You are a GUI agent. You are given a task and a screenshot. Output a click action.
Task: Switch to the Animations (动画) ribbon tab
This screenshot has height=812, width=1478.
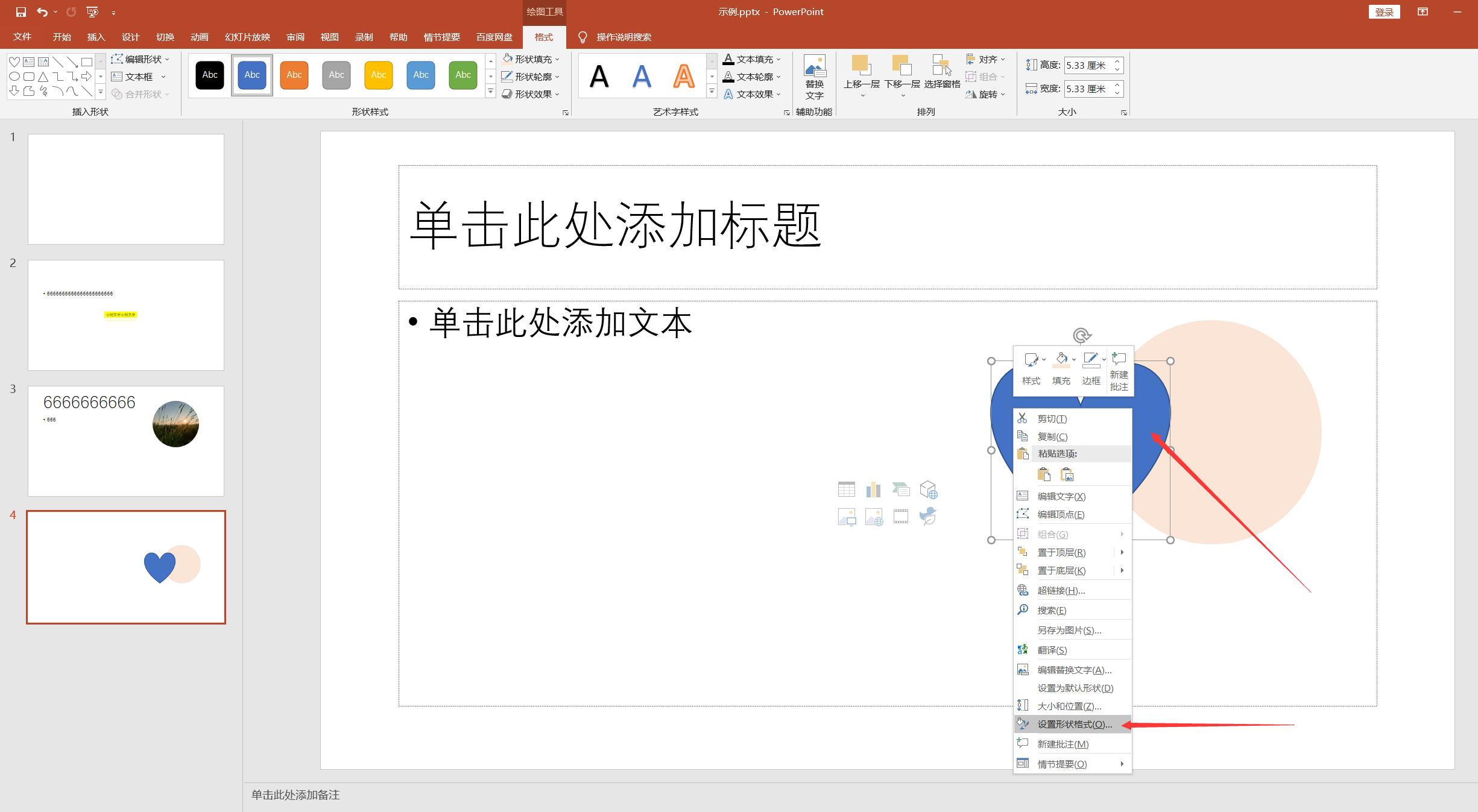[199, 37]
